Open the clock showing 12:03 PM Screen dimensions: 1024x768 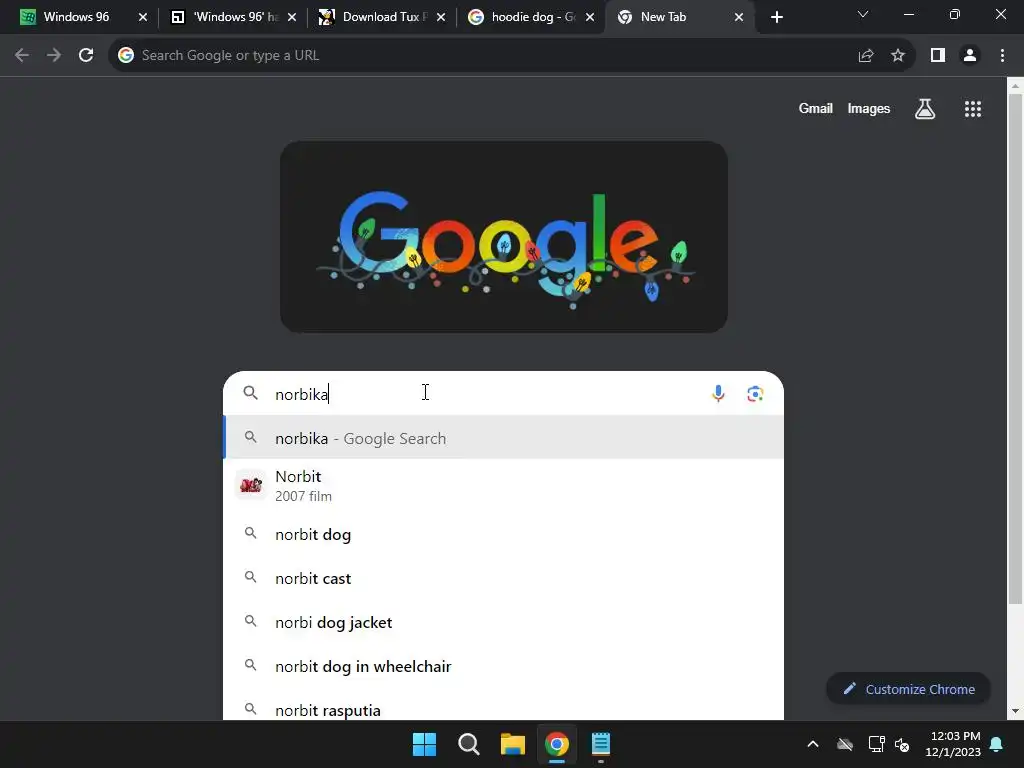[953, 744]
